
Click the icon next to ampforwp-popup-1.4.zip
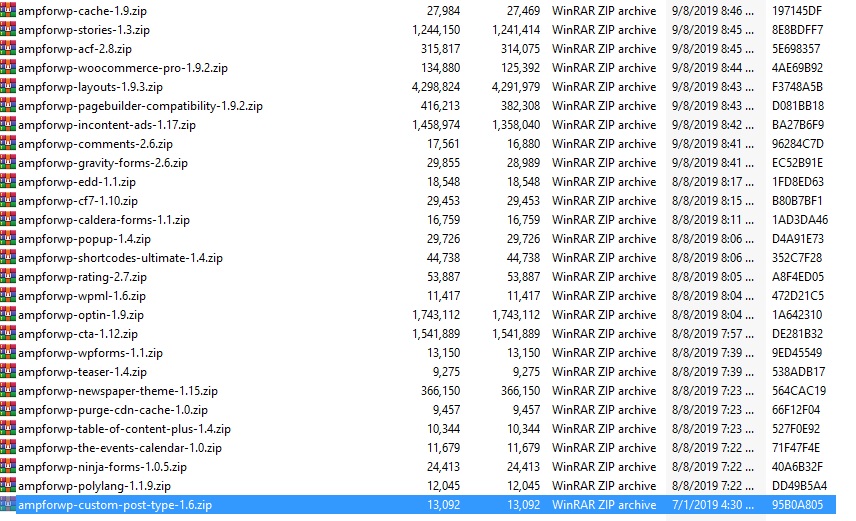click(x=8, y=239)
